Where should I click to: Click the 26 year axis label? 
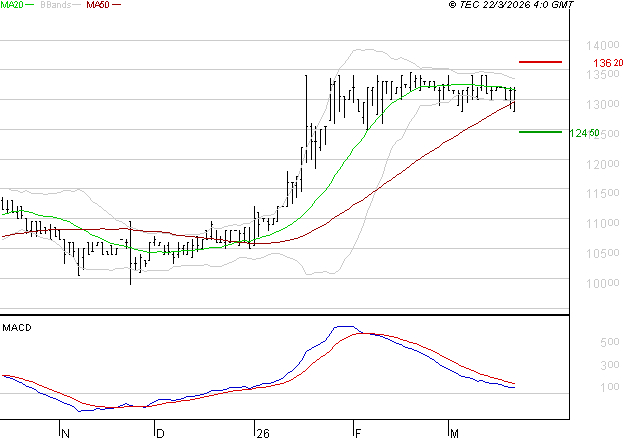(263, 434)
